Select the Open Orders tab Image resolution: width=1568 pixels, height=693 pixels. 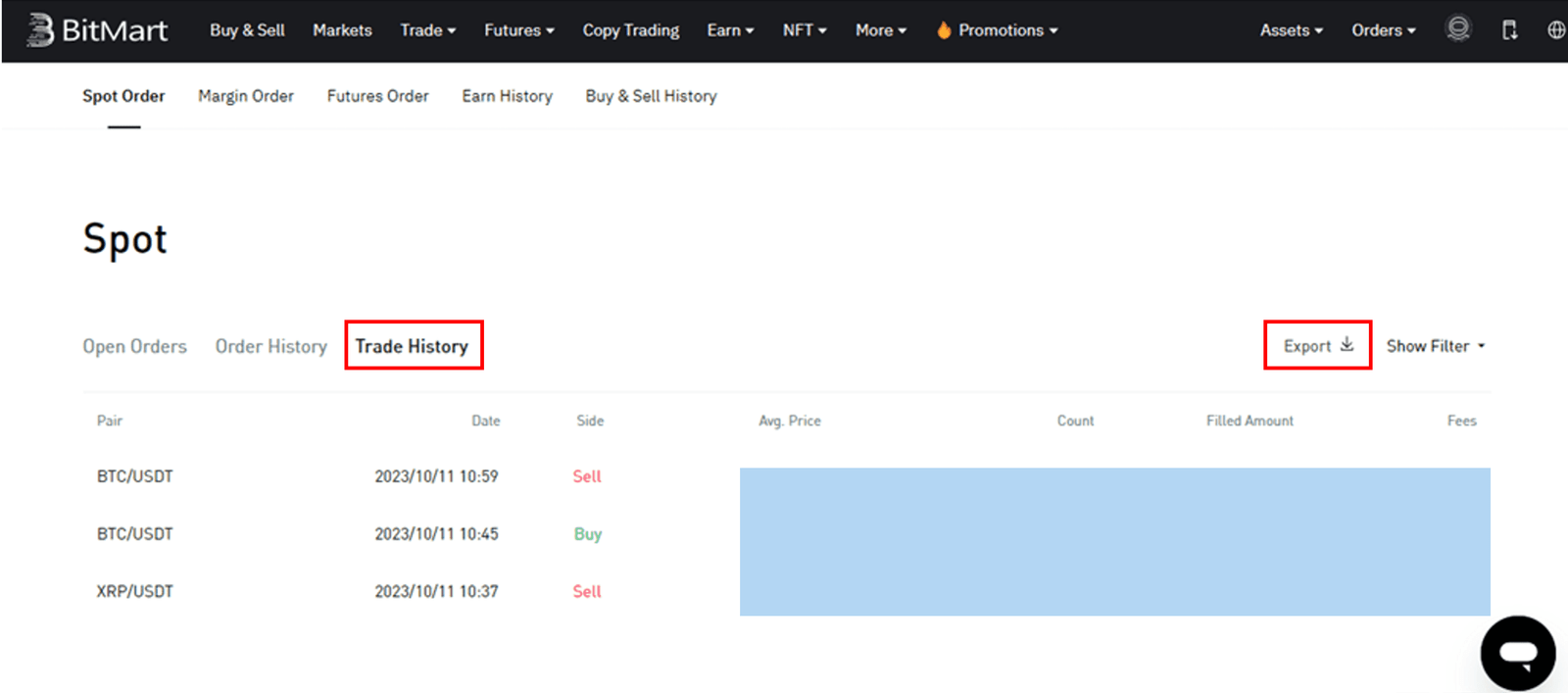pos(134,346)
